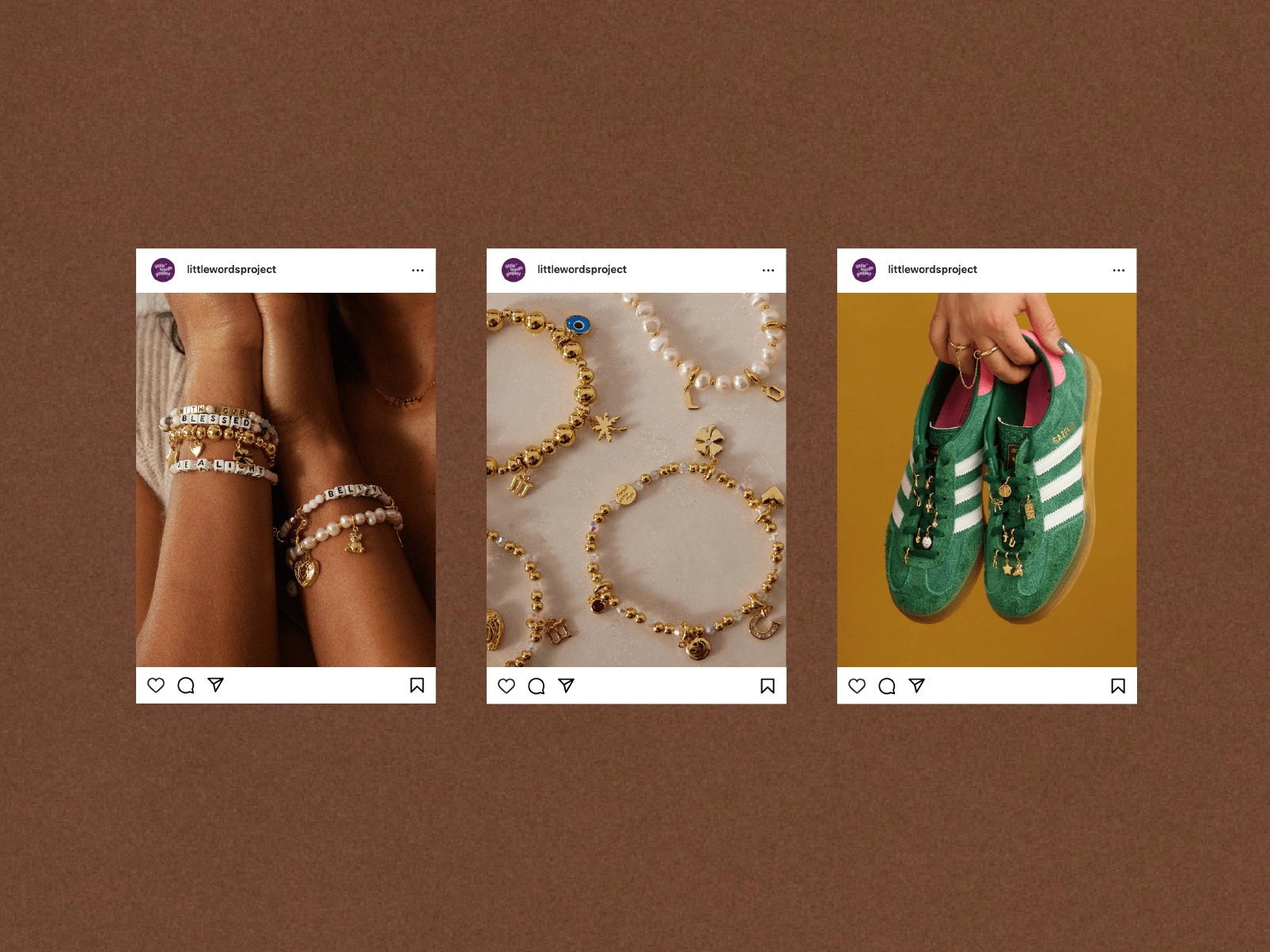Like the bracelet wrists post
Image resolution: width=1270 pixels, height=952 pixels.
coord(156,685)
